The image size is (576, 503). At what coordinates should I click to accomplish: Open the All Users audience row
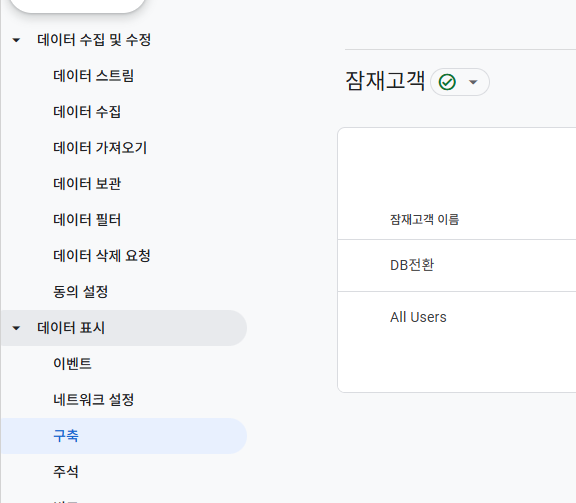[457, 317]
